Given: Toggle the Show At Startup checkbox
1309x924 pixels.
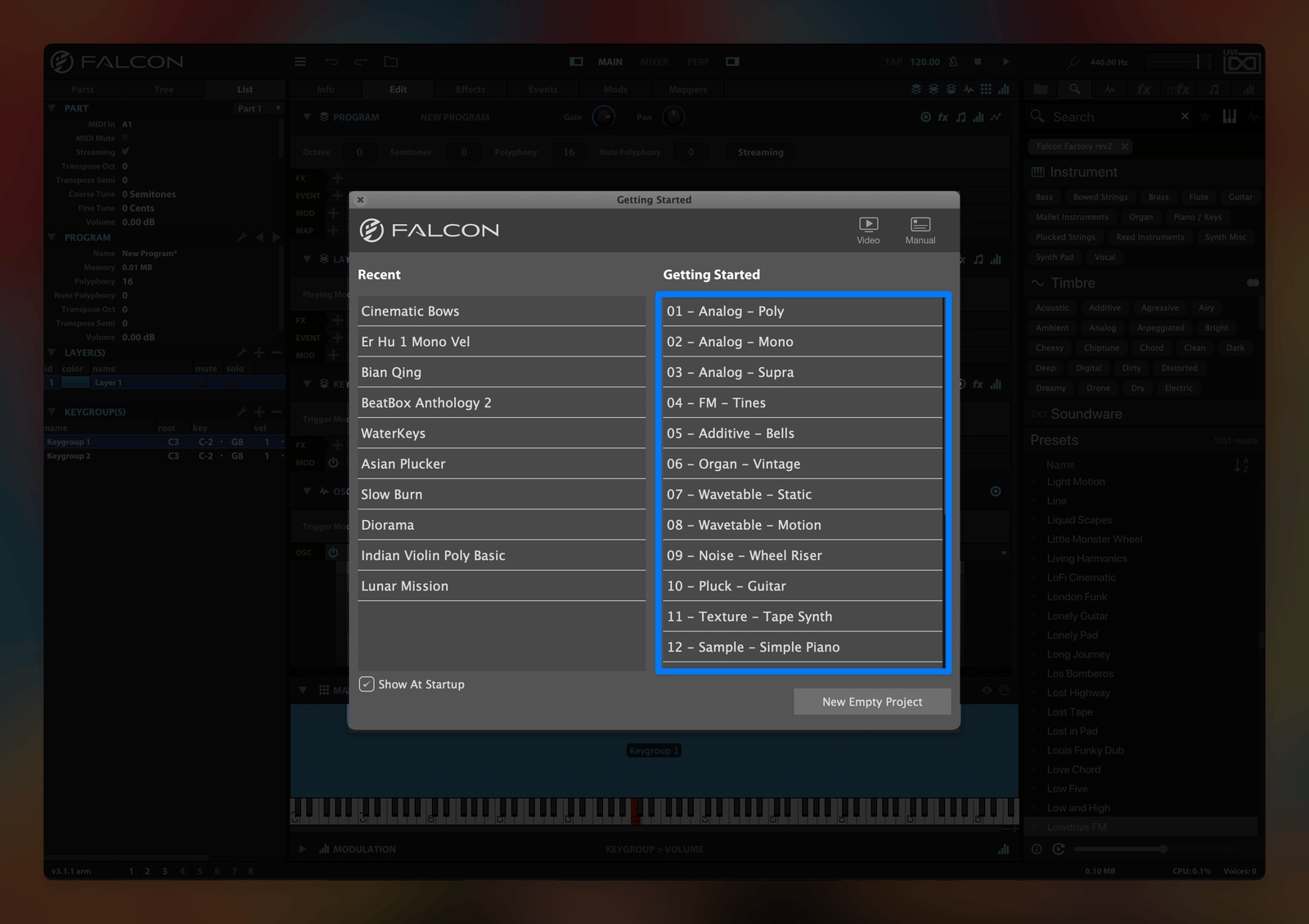Looking at the screenshot, I should (367, 684).
